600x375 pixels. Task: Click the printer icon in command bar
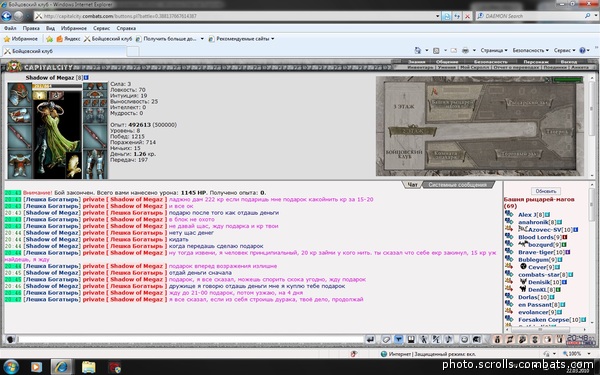465,50
